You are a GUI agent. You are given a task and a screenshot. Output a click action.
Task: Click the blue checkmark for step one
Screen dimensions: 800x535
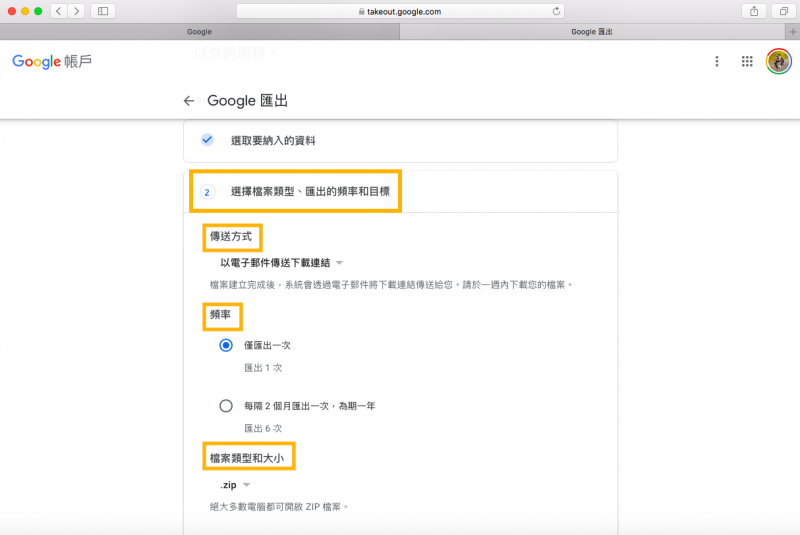click(207, 140)
